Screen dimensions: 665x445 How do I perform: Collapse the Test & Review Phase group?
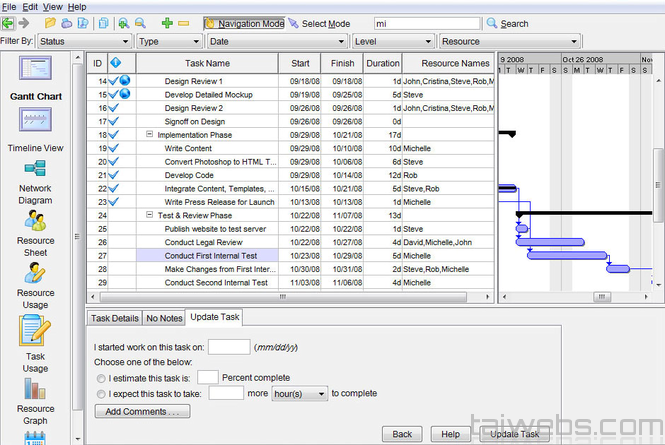(149, 215)
